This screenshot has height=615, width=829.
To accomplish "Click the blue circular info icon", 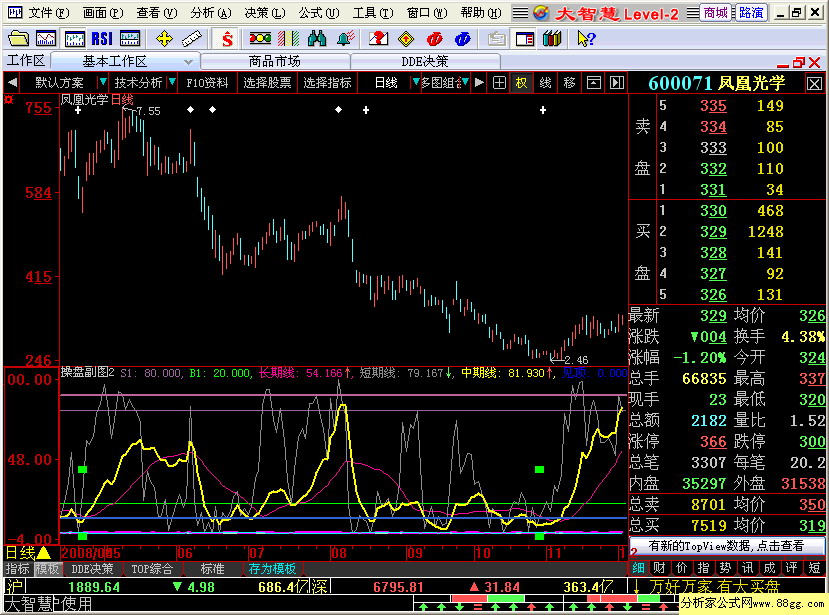I will click(463, 39).
